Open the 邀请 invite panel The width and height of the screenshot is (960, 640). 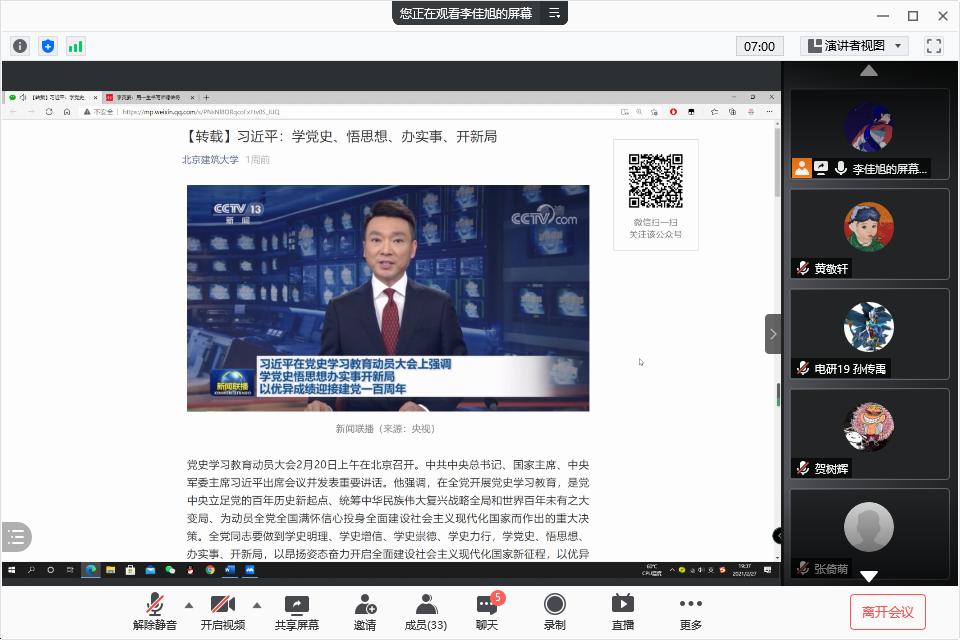365,611
